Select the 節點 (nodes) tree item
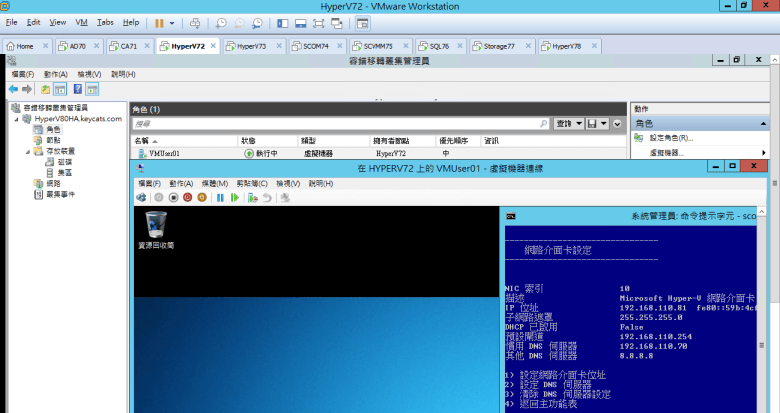This screenshot has height=413, width=780. point(52,140)
